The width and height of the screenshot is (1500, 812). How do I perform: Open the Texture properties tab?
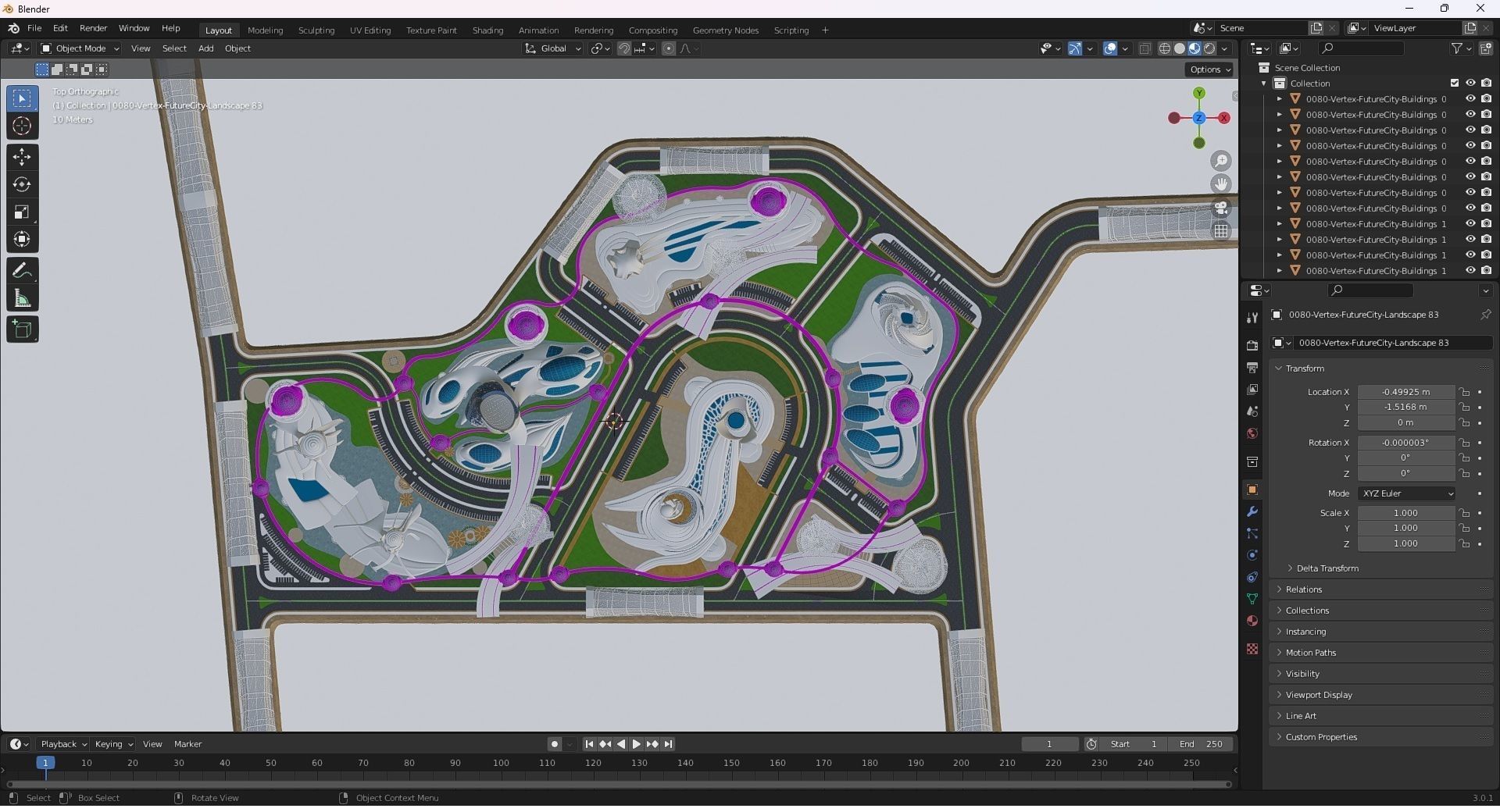(x=1252, y=649)
